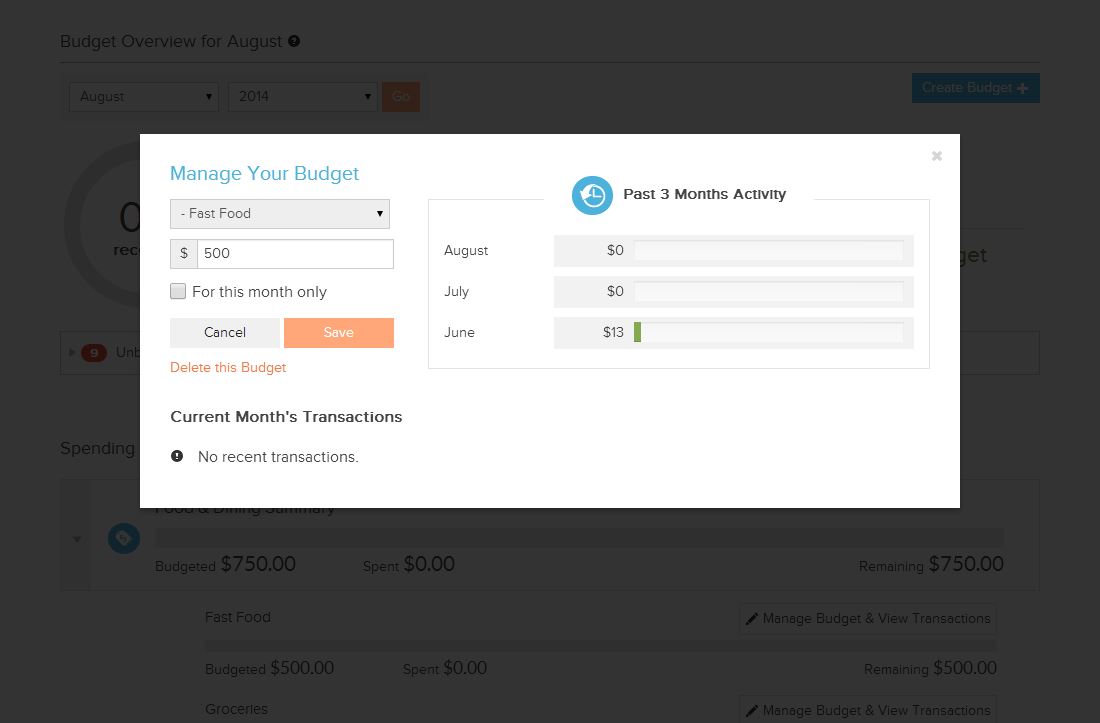Click the Fast Food Budgeted $500.00 value
The height and width of the screenshot is (723, 1100).
[302, 668]
